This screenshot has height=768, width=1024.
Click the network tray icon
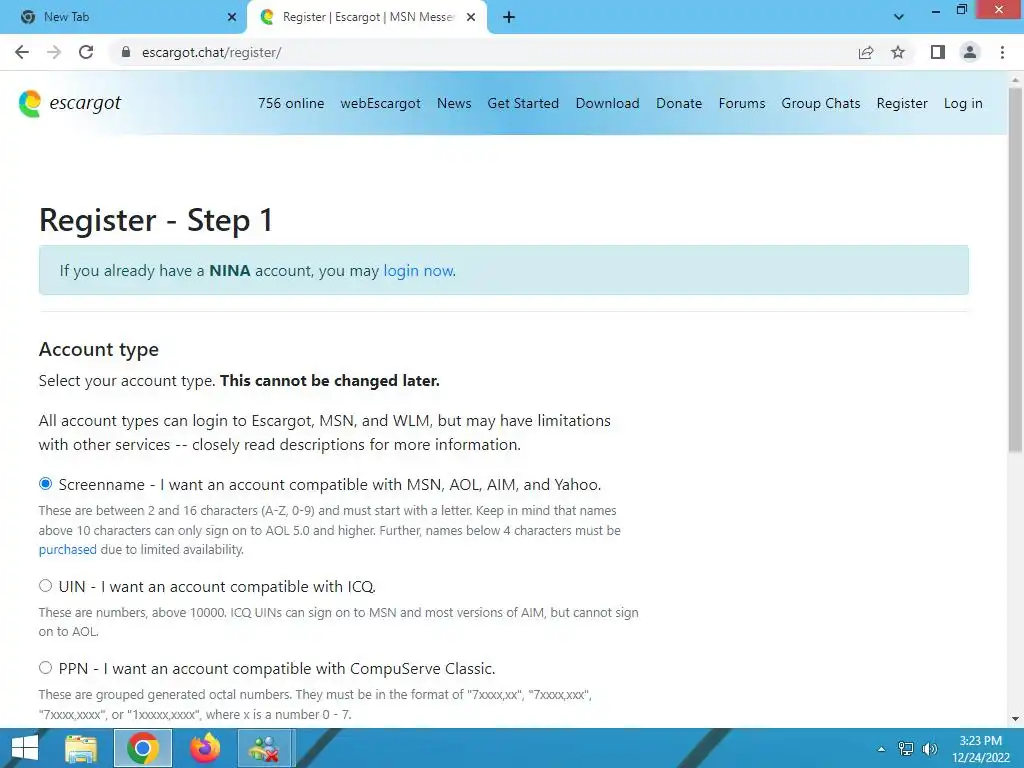coord(906,749)
